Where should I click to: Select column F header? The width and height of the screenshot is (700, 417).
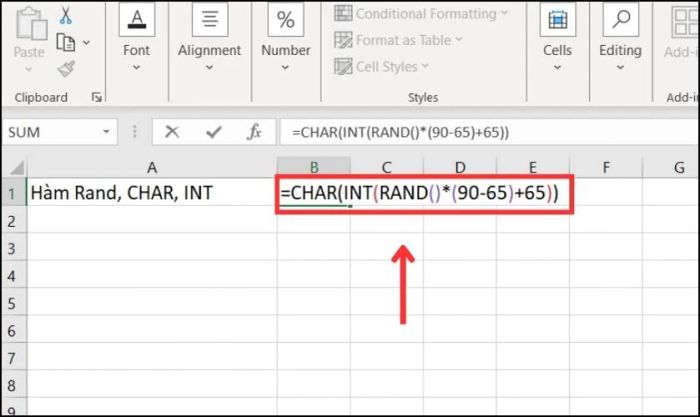(x=606, y=167)
